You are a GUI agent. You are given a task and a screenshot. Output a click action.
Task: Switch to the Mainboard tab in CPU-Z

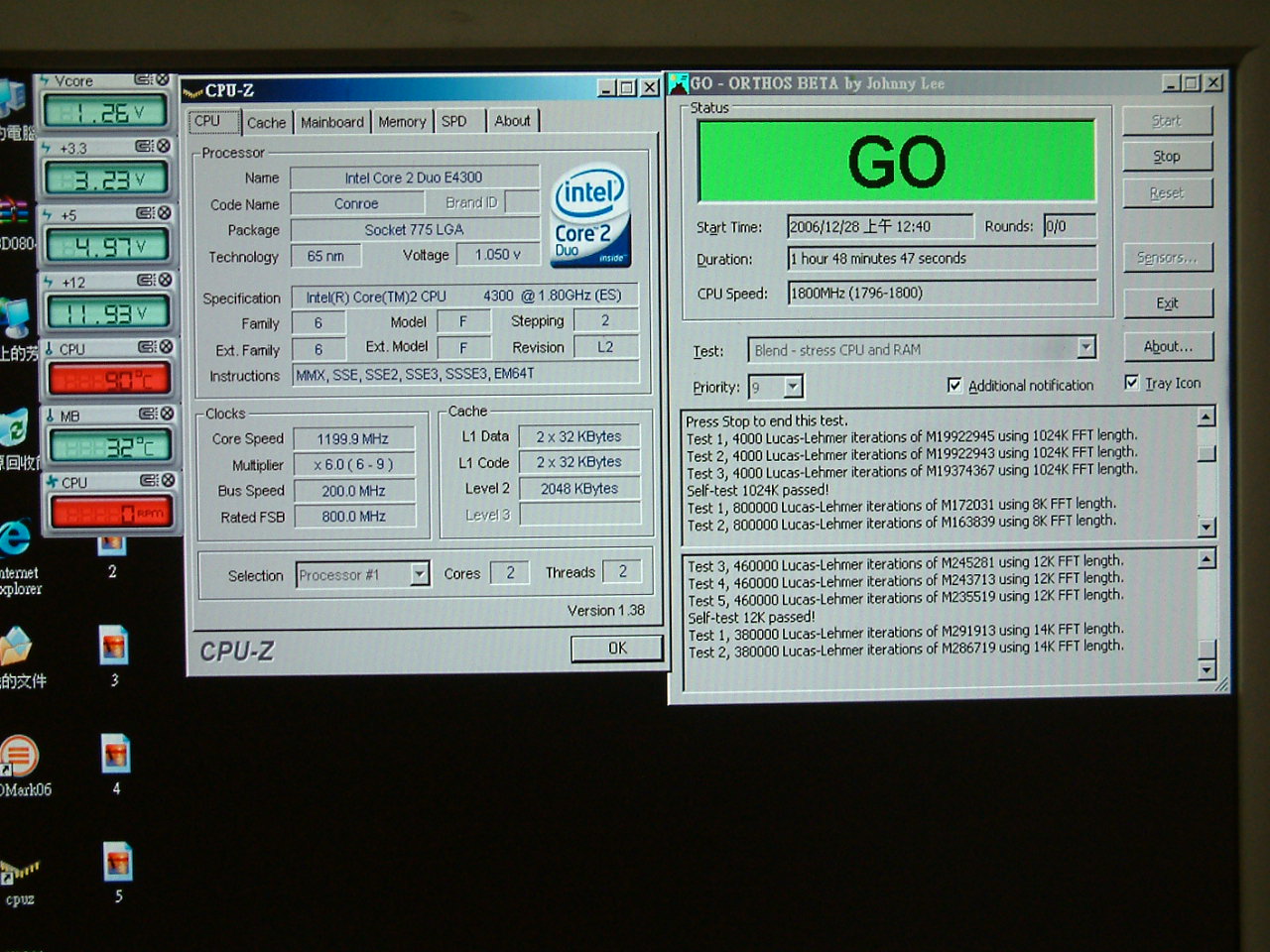pos(331,122)
